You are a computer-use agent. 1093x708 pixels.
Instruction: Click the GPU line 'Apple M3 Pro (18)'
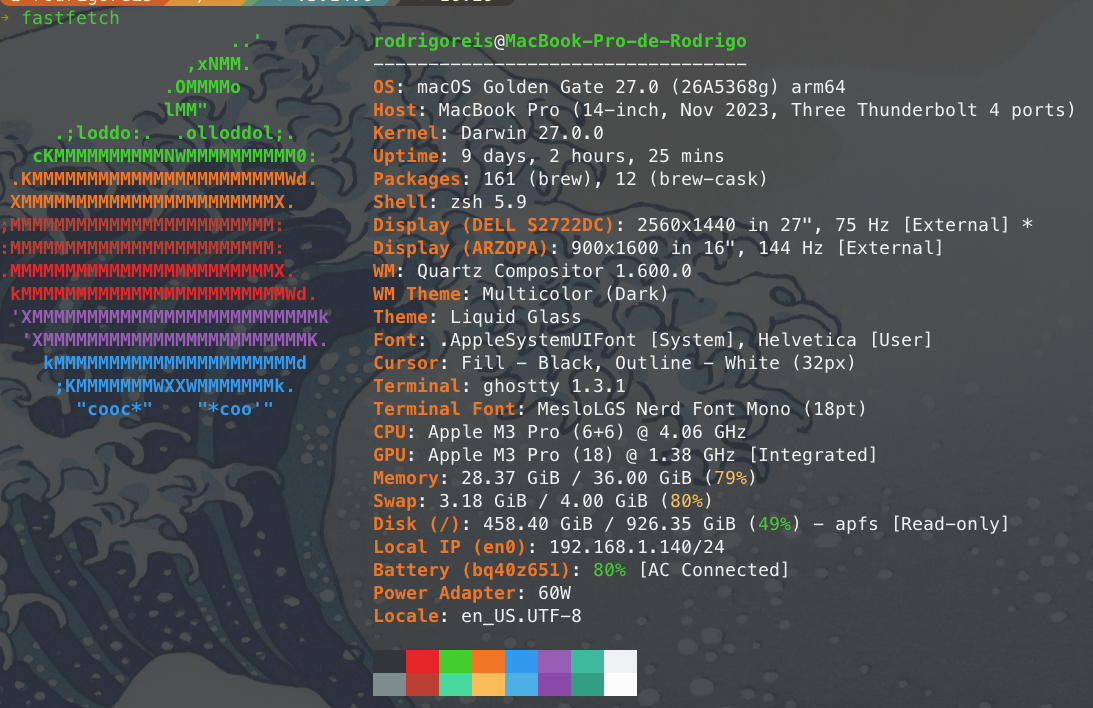(x=625, y=455)
